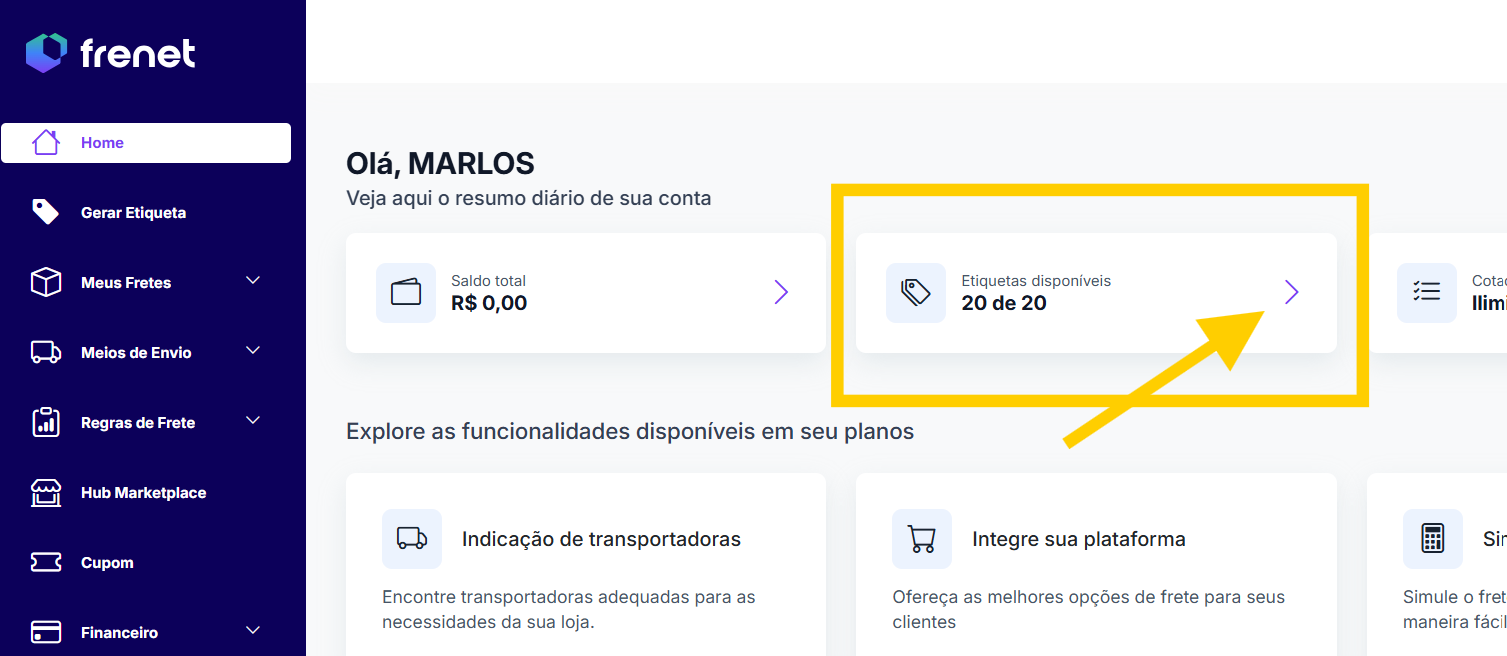Click the Meios de Envio truck icon

tap(46, 352)
